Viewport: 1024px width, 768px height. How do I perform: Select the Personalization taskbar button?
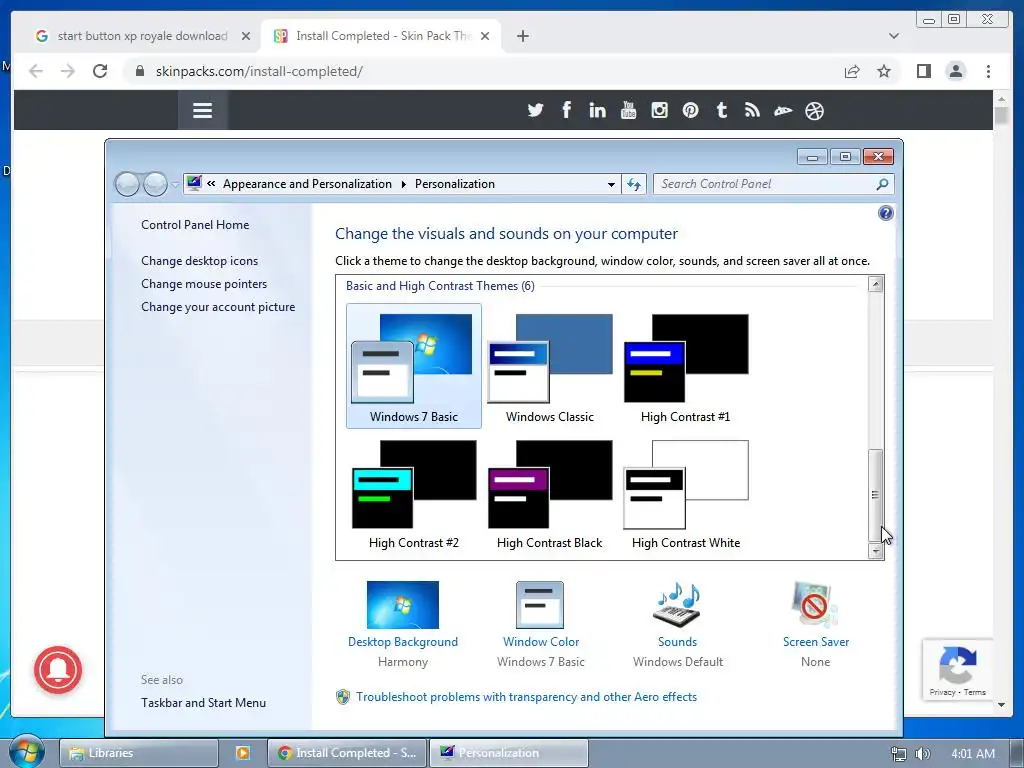pos(509,753)
